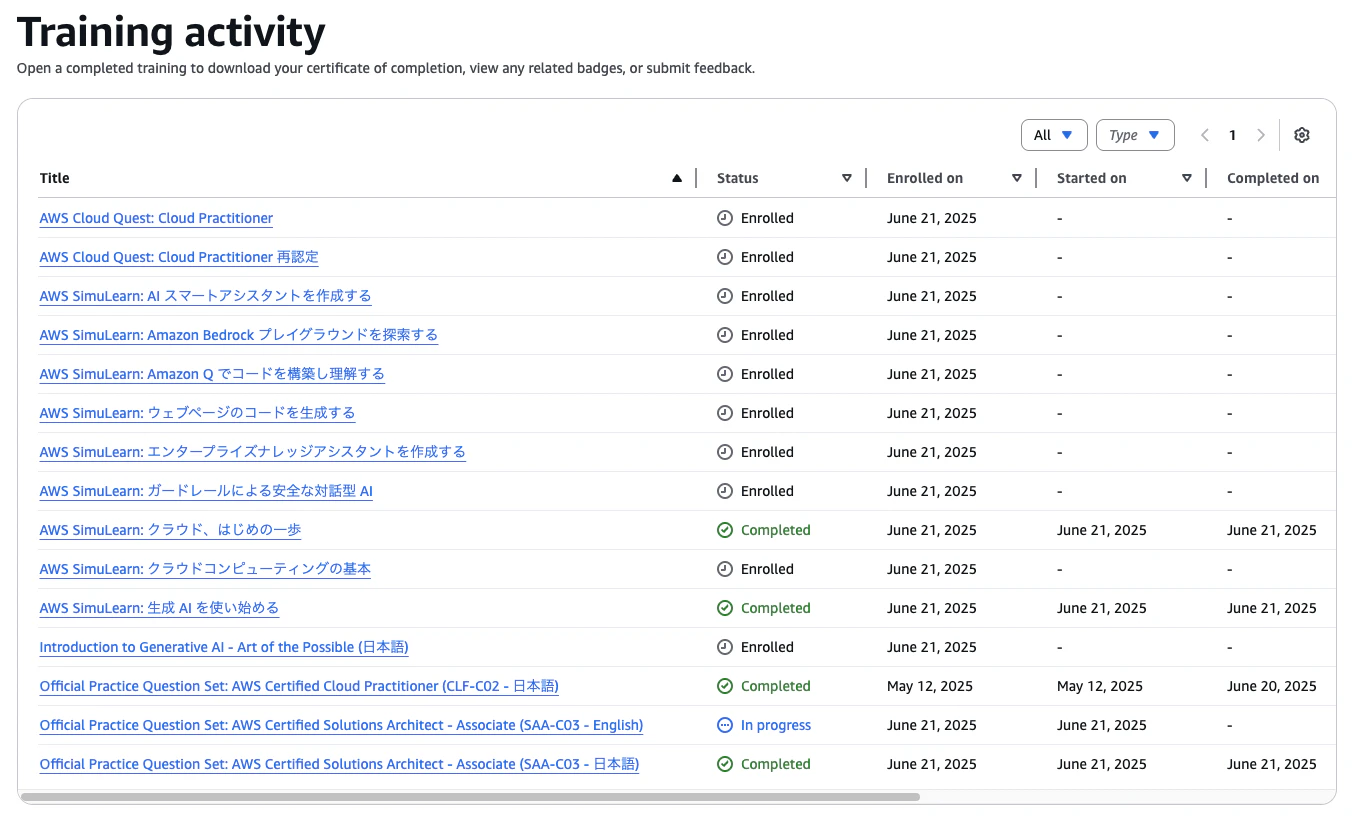Click Enrolled clock icon for AI スマートアシスタント row
Viewport: 1362px width, 817px height.
725,296
